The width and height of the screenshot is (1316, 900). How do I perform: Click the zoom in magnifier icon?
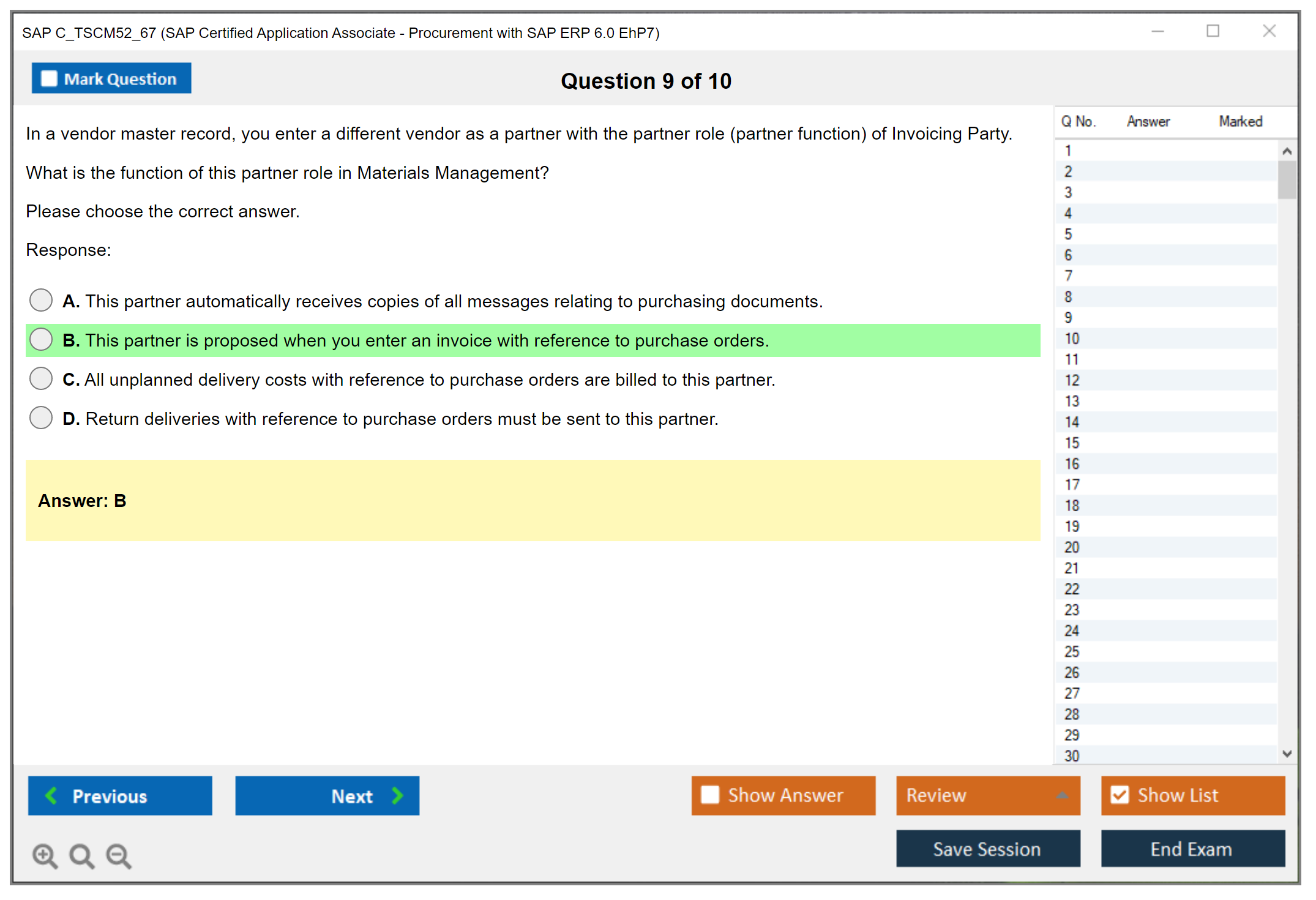click(x=44, y=855)
